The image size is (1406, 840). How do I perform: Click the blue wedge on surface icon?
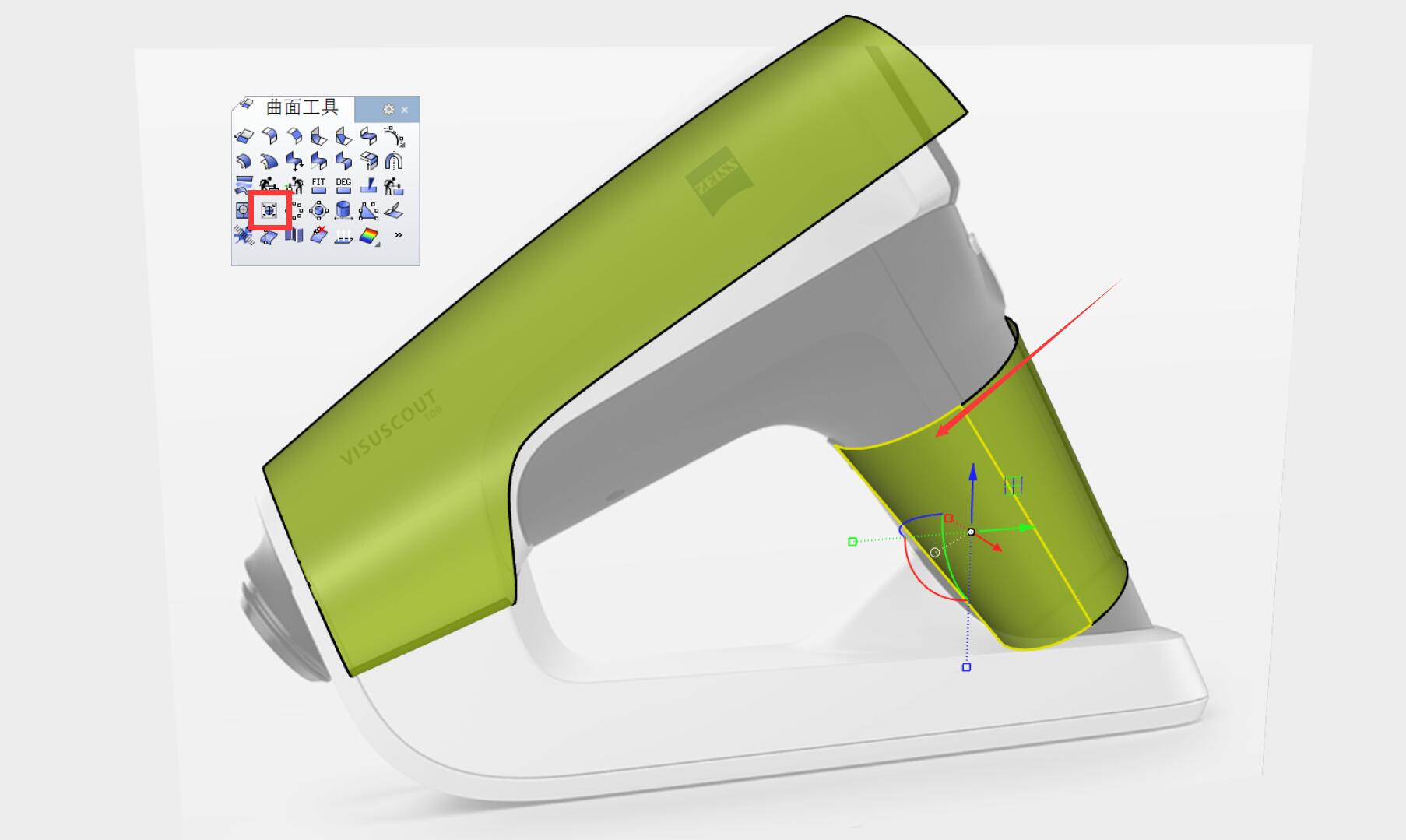click(x=368, y=186)
